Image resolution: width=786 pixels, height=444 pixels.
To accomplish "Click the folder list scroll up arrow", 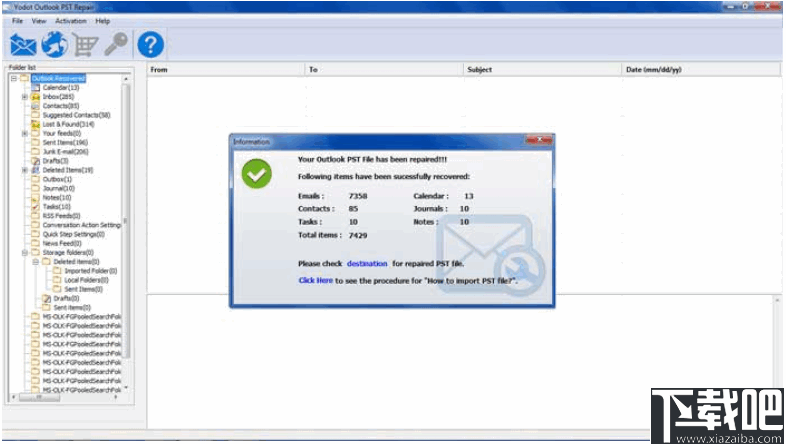I will tap(126, 79).
